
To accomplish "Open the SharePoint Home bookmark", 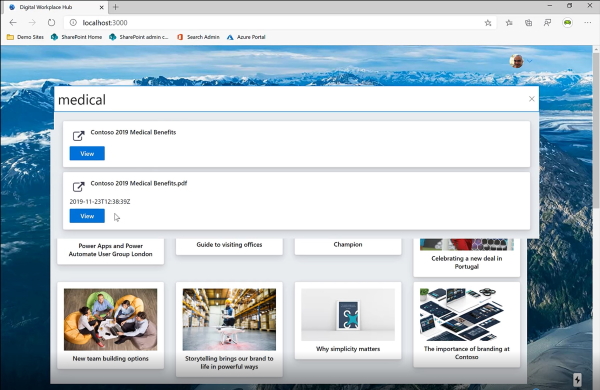I will click(x=77, y=37).
